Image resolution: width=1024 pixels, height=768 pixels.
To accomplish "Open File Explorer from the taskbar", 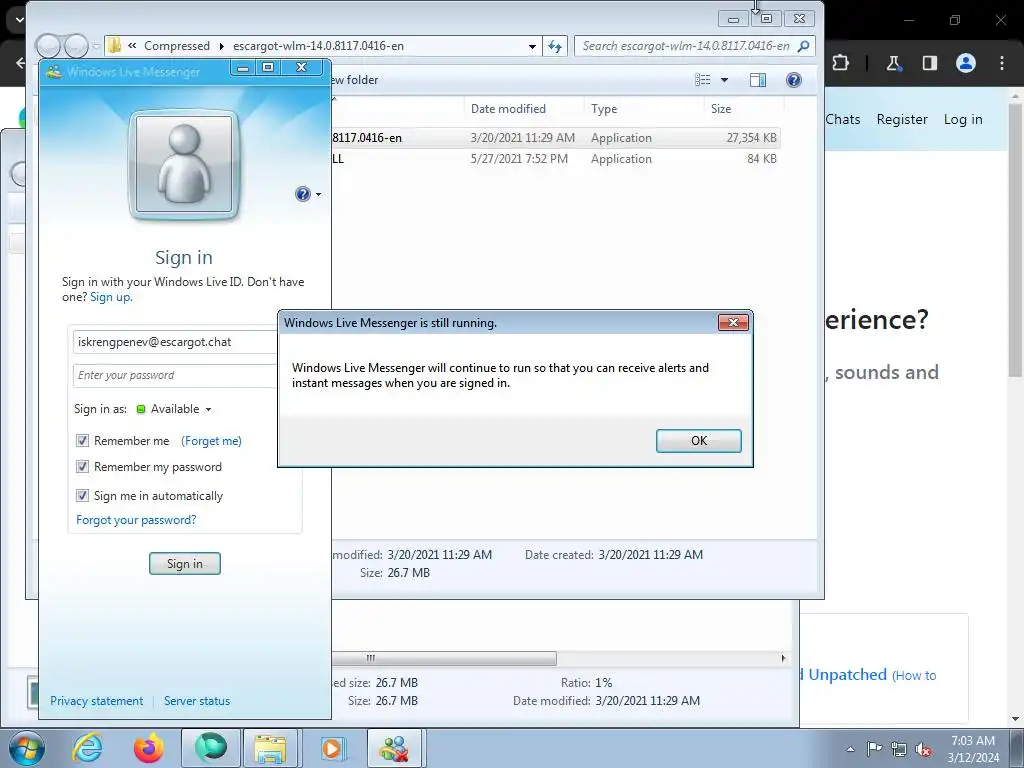I will (x=270, y=748).
